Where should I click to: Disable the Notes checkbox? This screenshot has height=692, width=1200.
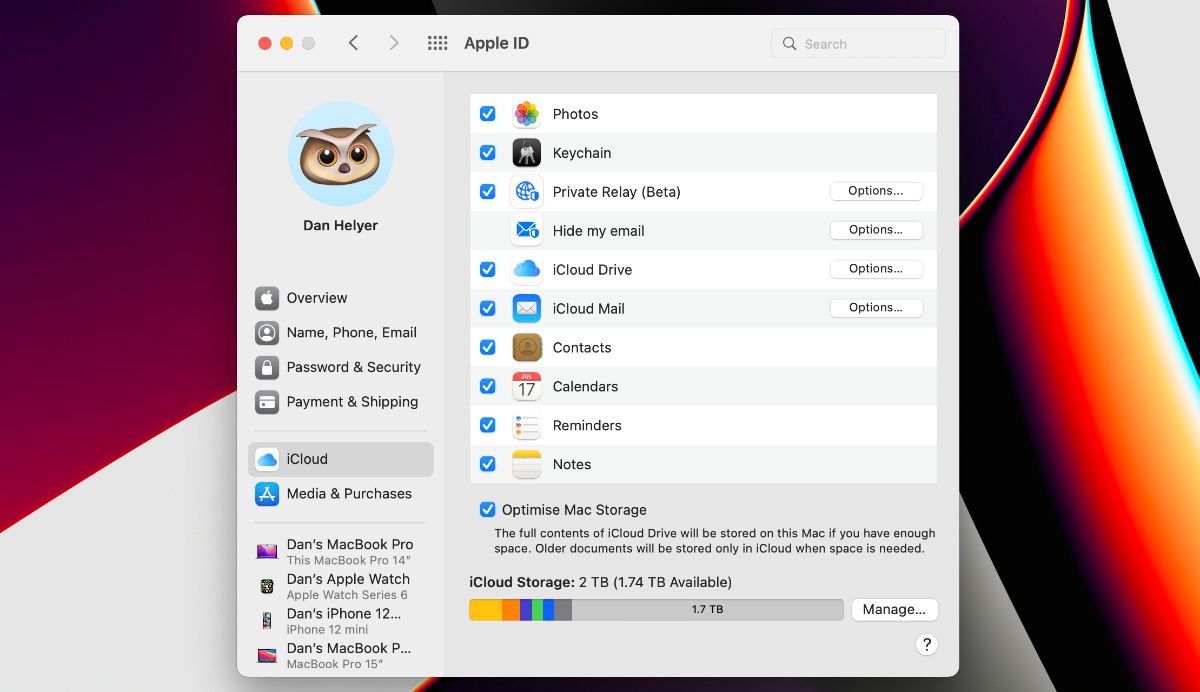click(x=488, y=464)
